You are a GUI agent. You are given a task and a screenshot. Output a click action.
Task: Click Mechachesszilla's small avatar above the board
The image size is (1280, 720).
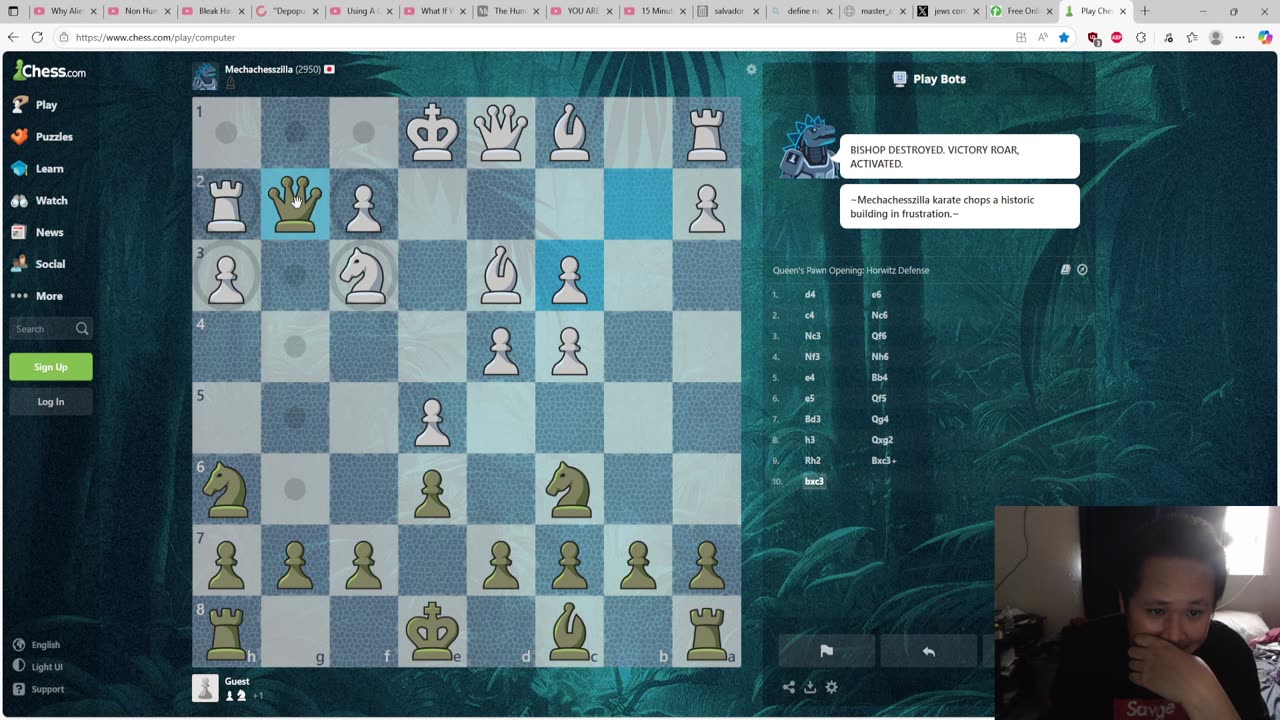click(x=205, y=77)
